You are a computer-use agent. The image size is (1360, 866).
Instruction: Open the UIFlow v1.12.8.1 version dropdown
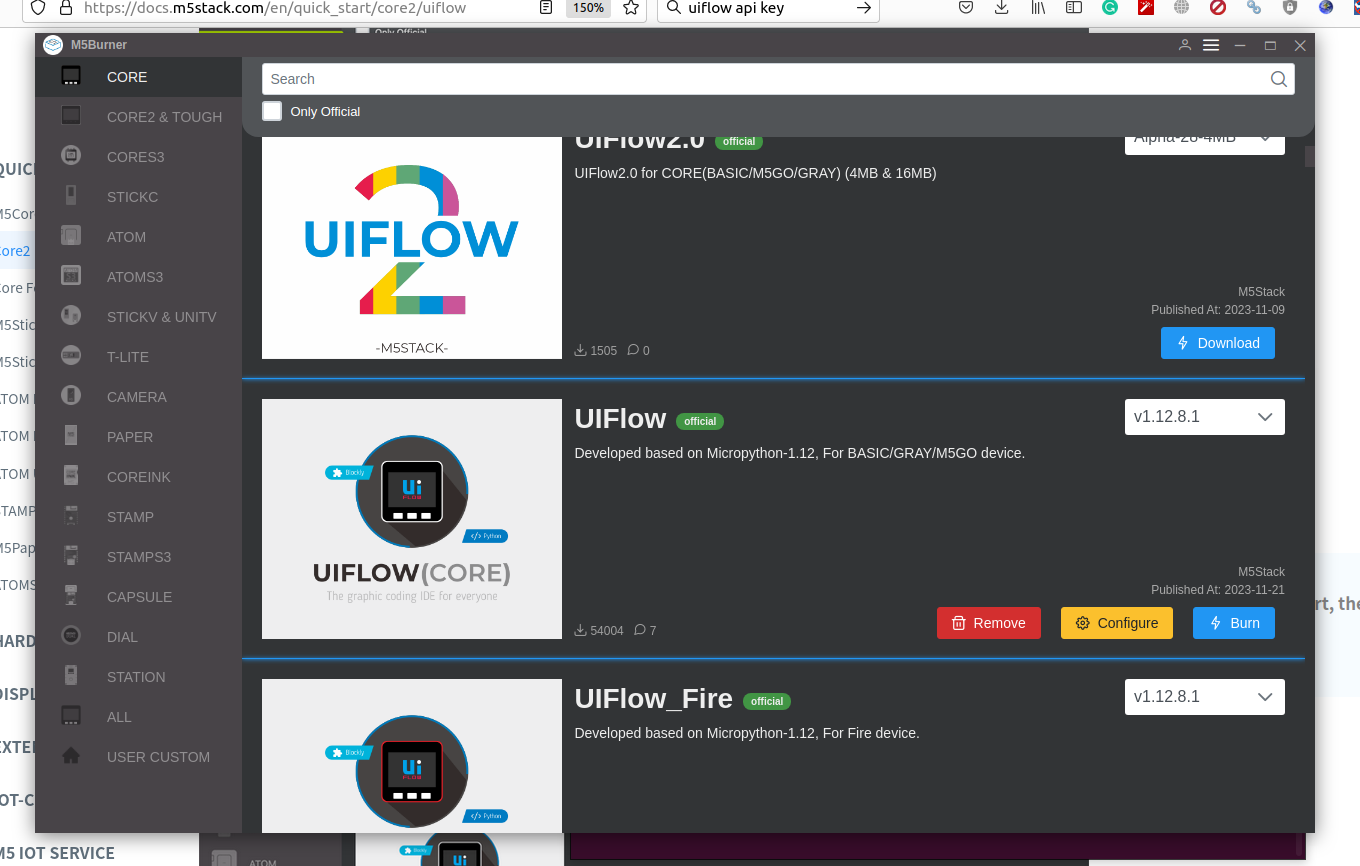coord(1204,417)
